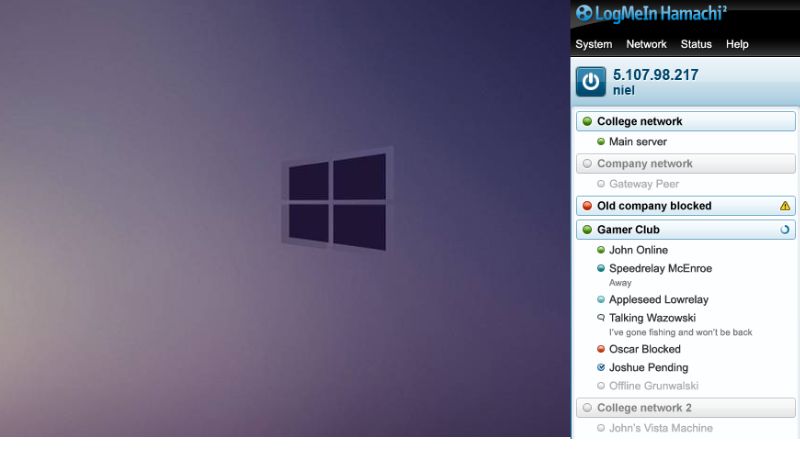Image resolution: width=800 pixels, height=450 pixels.
Task: Open the Status menu
Action: click(696, 44)
